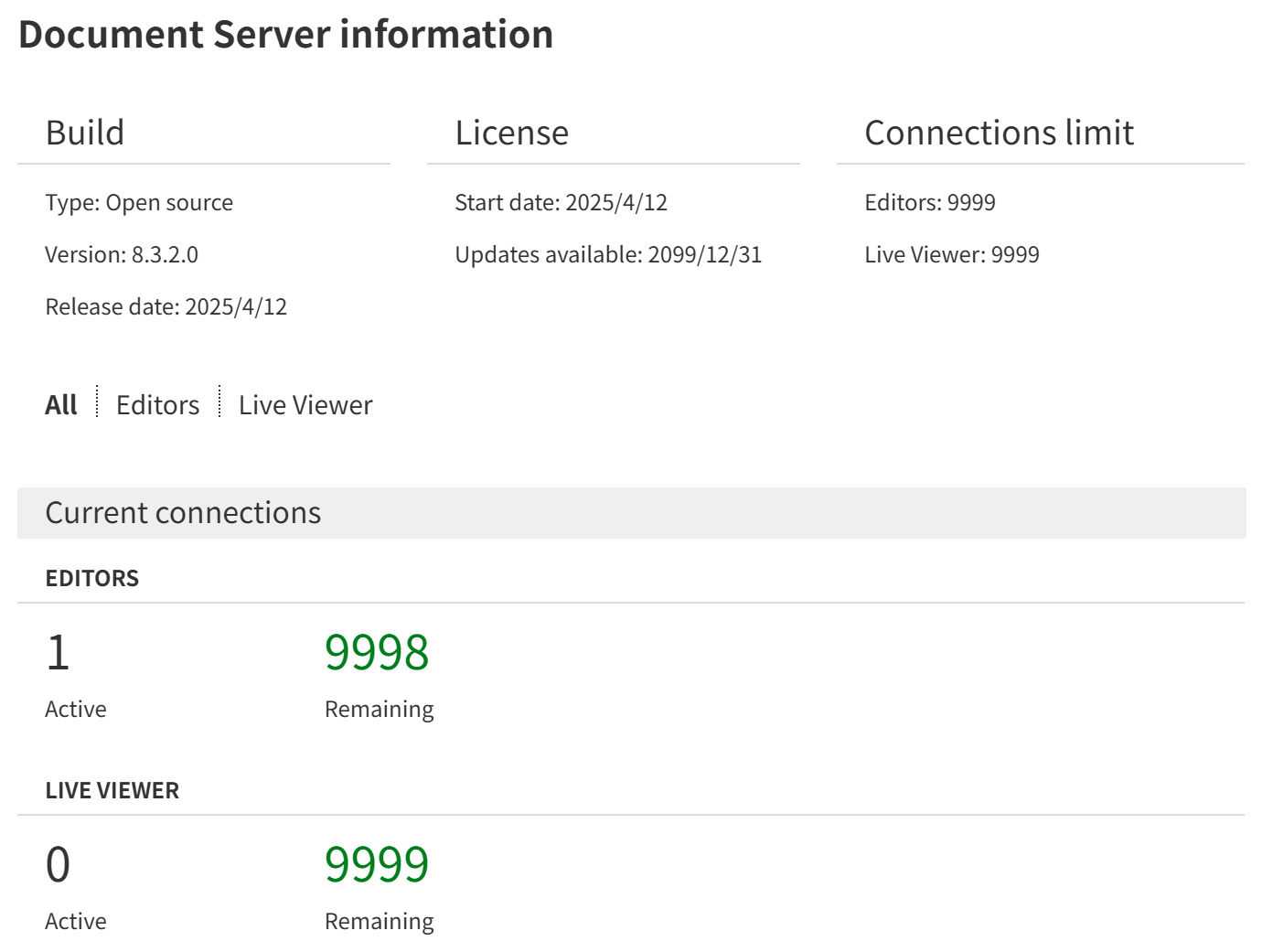Click the Release date line under Build
Viewport: 1273px width, 952px height.
point(166,306)
